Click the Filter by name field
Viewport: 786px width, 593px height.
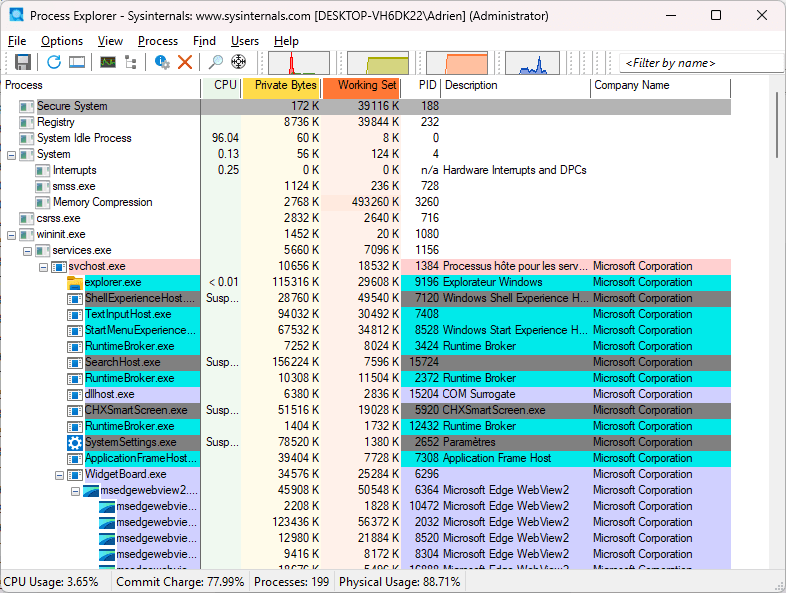click(702, 63)
